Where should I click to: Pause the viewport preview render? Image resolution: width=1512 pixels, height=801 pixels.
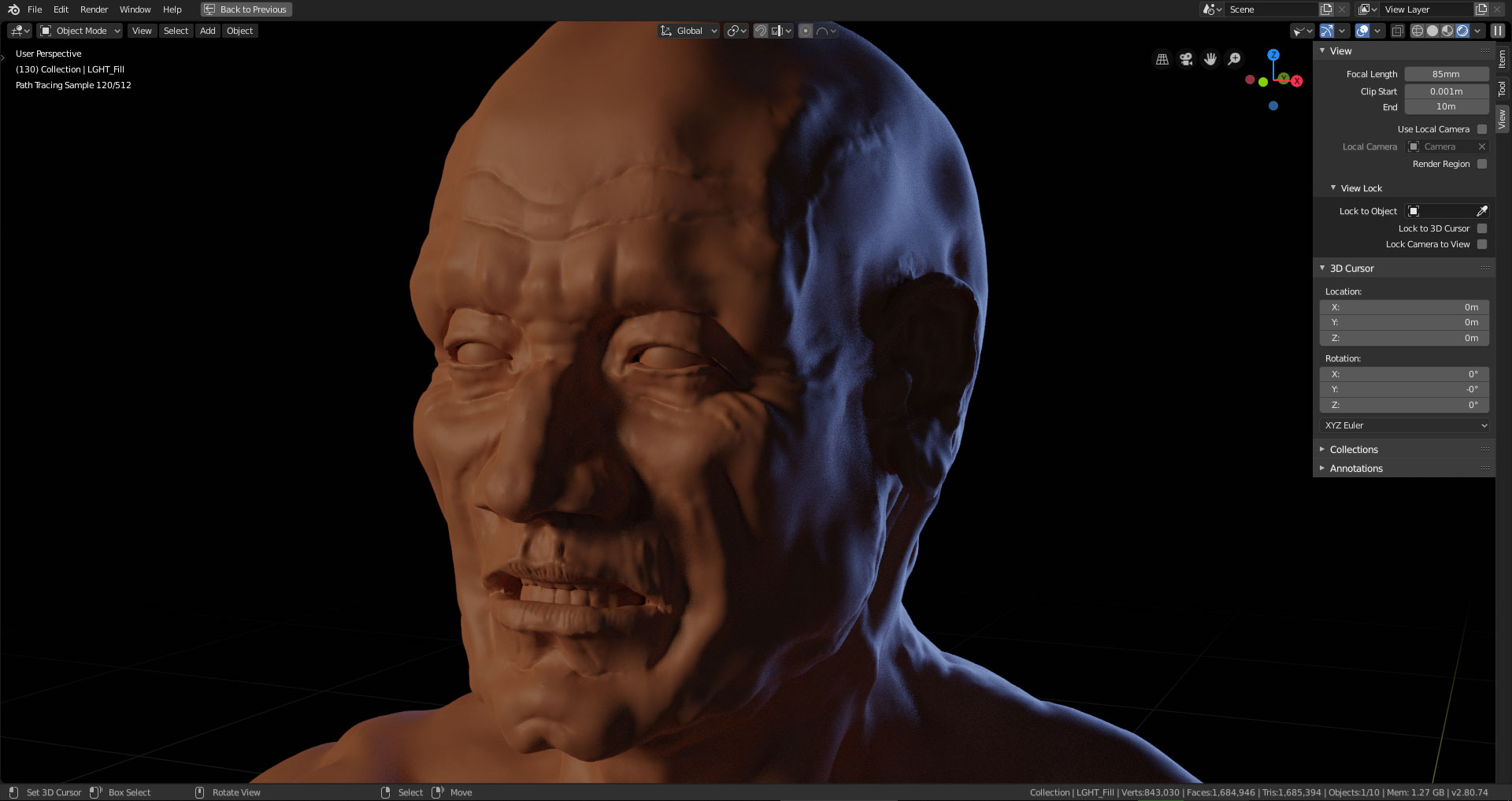[1498, 31]
